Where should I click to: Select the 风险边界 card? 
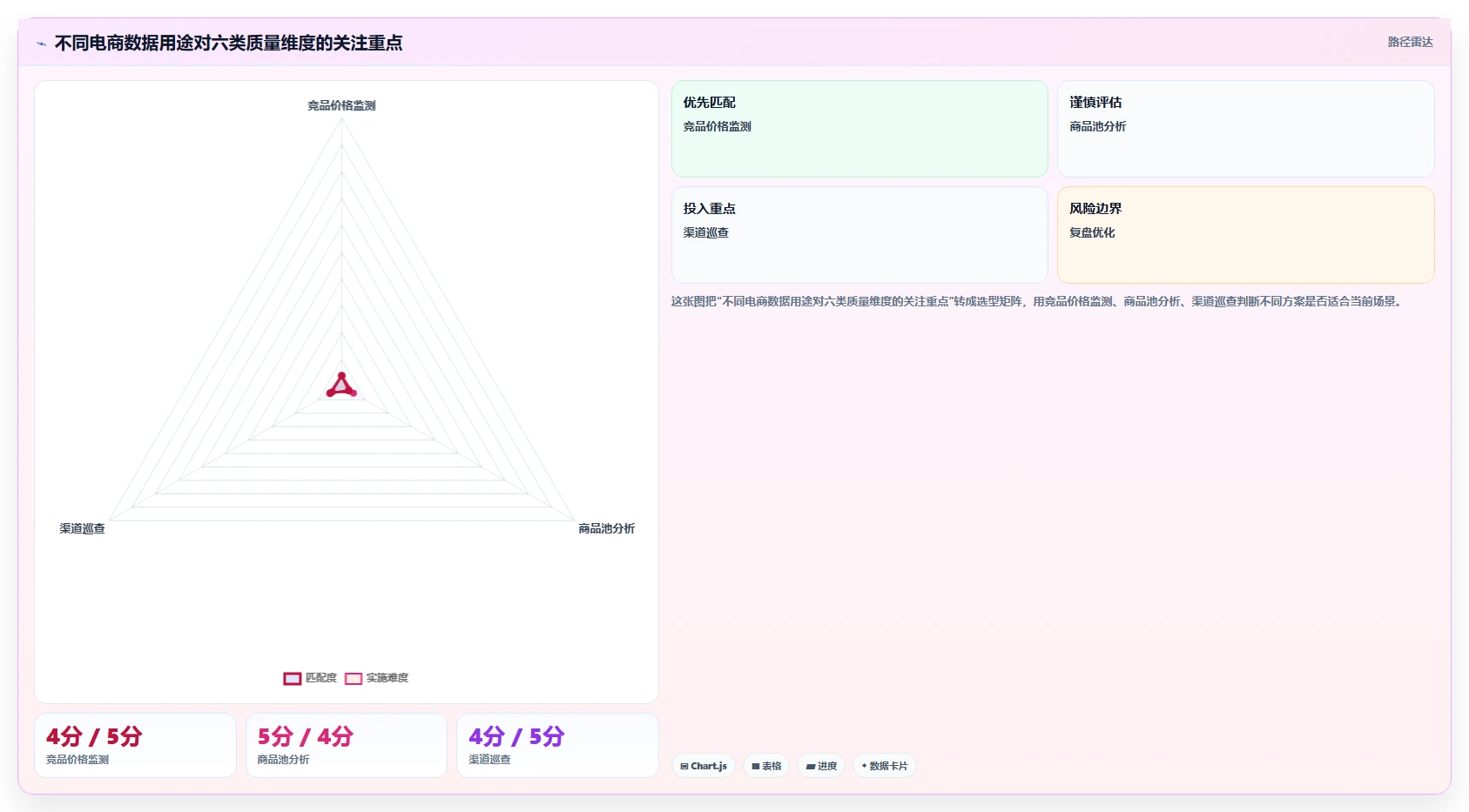(1245, 235)
